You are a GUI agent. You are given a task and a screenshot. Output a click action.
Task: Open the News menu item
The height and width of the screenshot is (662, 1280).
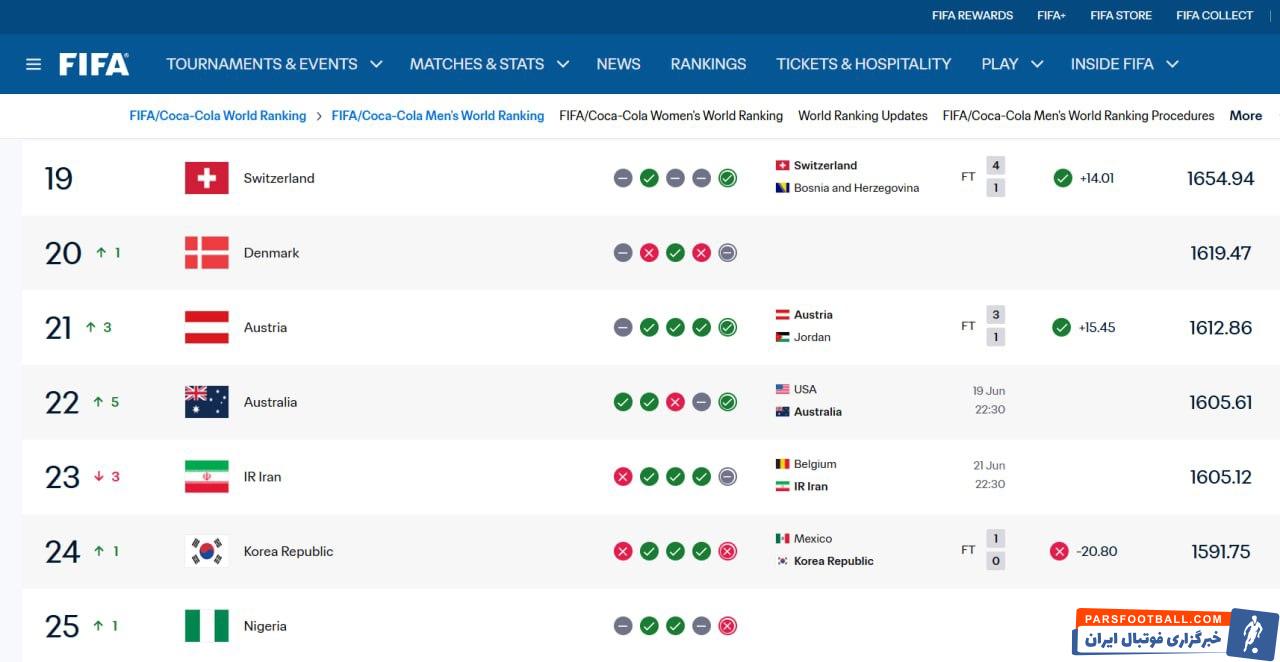(618, 64)
